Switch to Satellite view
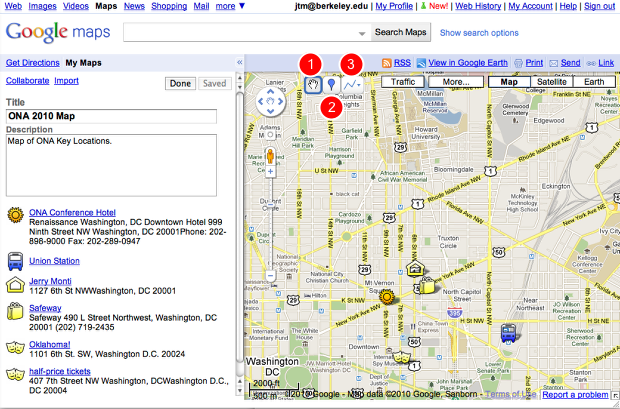The height and width of the screenshot is (409, 620). [x=552, y=82]
